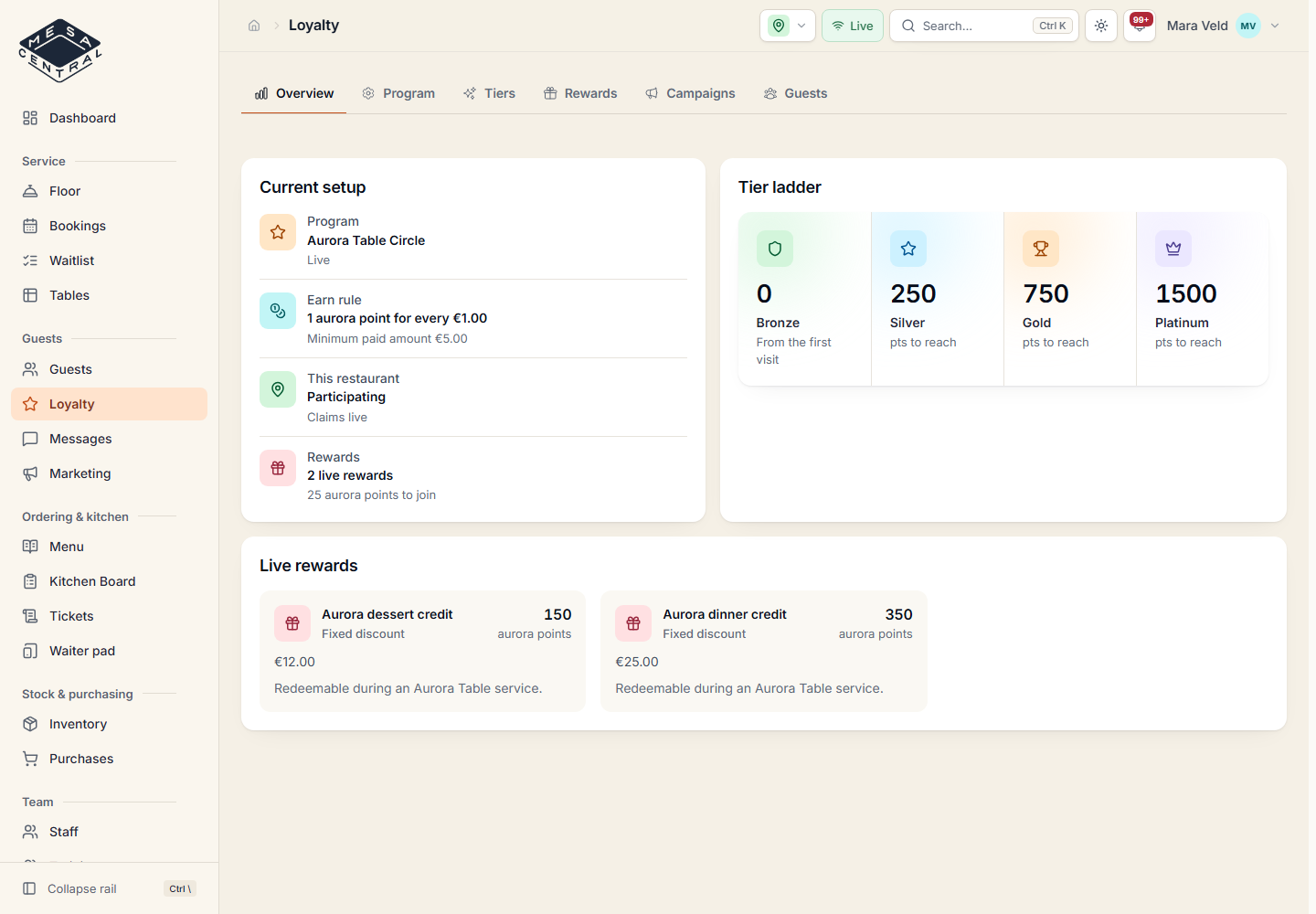Focus the Search input field

pos(984,26)
